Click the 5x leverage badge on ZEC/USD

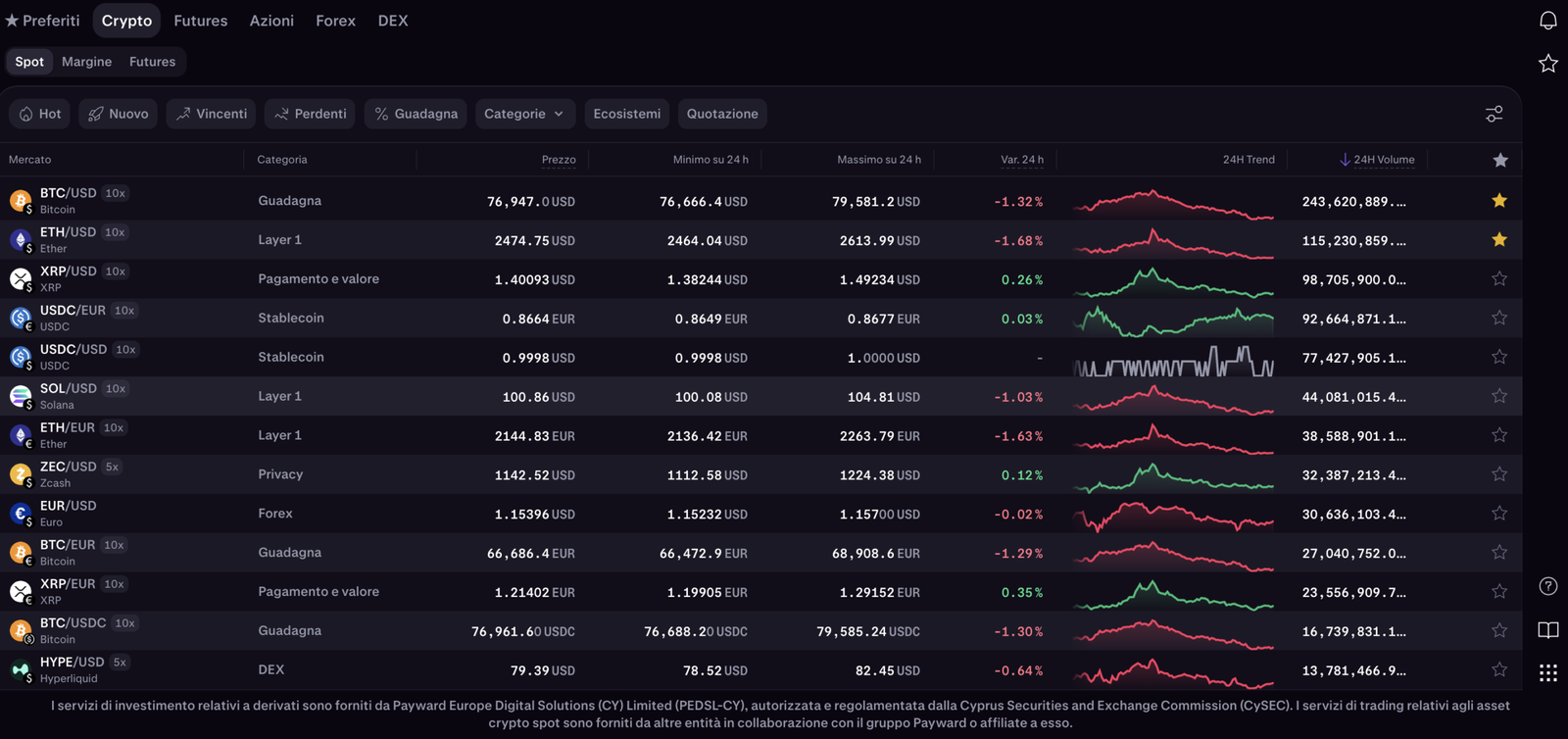click(112, 468)
